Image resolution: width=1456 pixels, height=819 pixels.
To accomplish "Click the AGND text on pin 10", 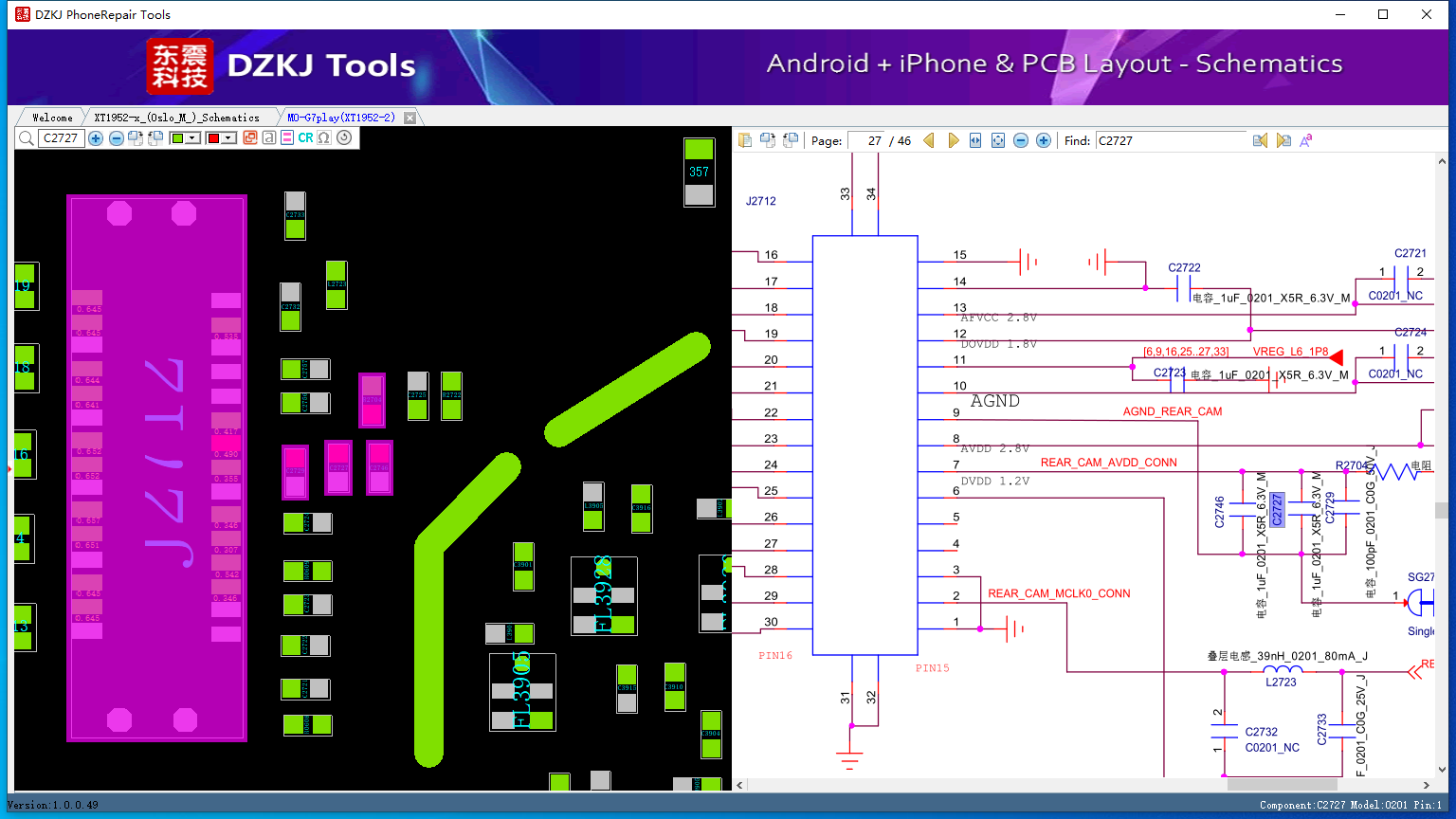I will tap(994, 401).
